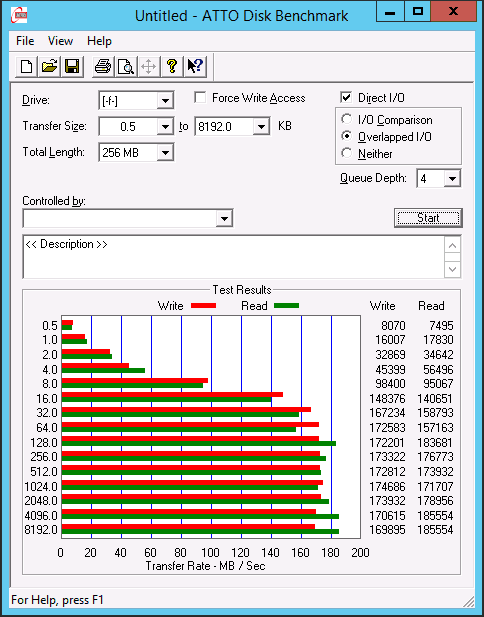484x617 pixels.
Task: Click inside the Description text box
Action: [234, 257]
